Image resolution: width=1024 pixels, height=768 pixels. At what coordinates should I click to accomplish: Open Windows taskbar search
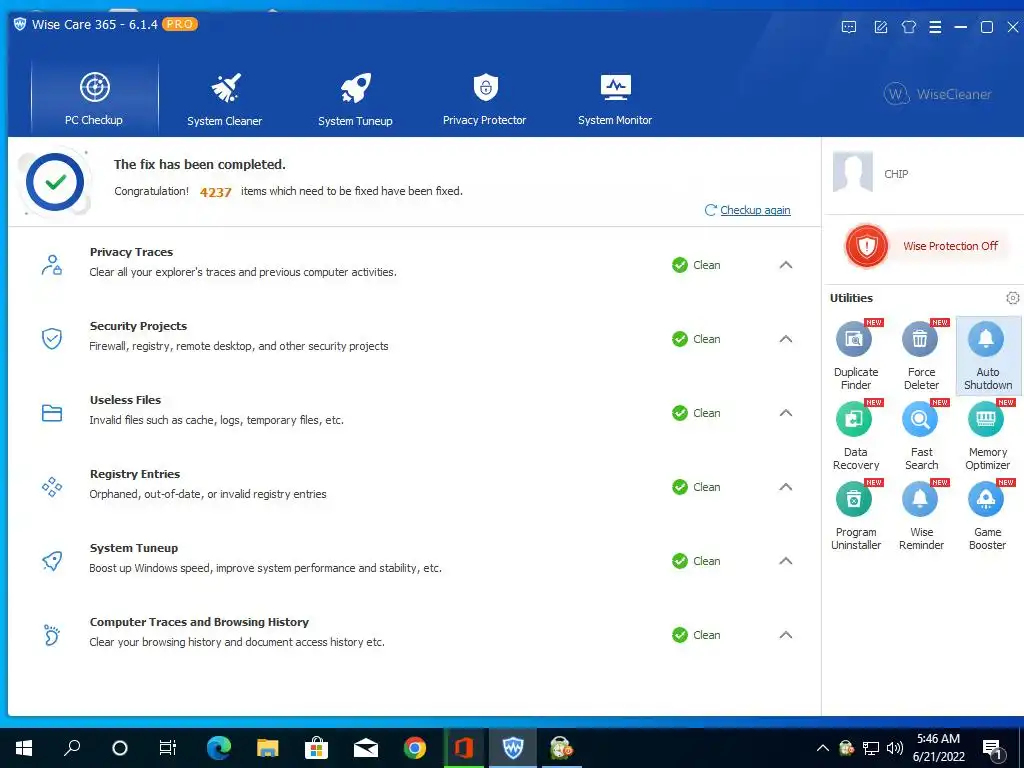coord(72,748)
